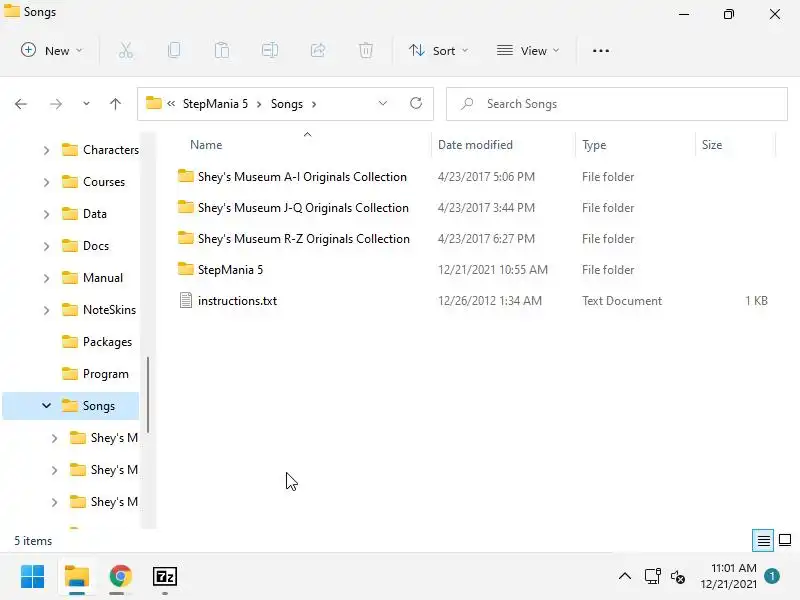Click inside the Search Songs field

(x=617, y=104)
